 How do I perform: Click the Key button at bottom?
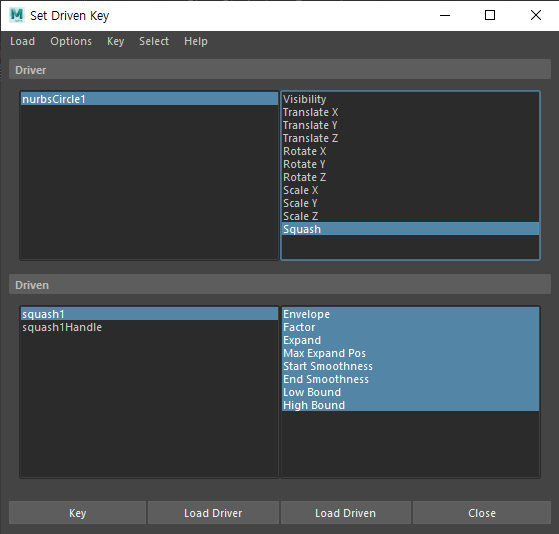coord(77,513)
